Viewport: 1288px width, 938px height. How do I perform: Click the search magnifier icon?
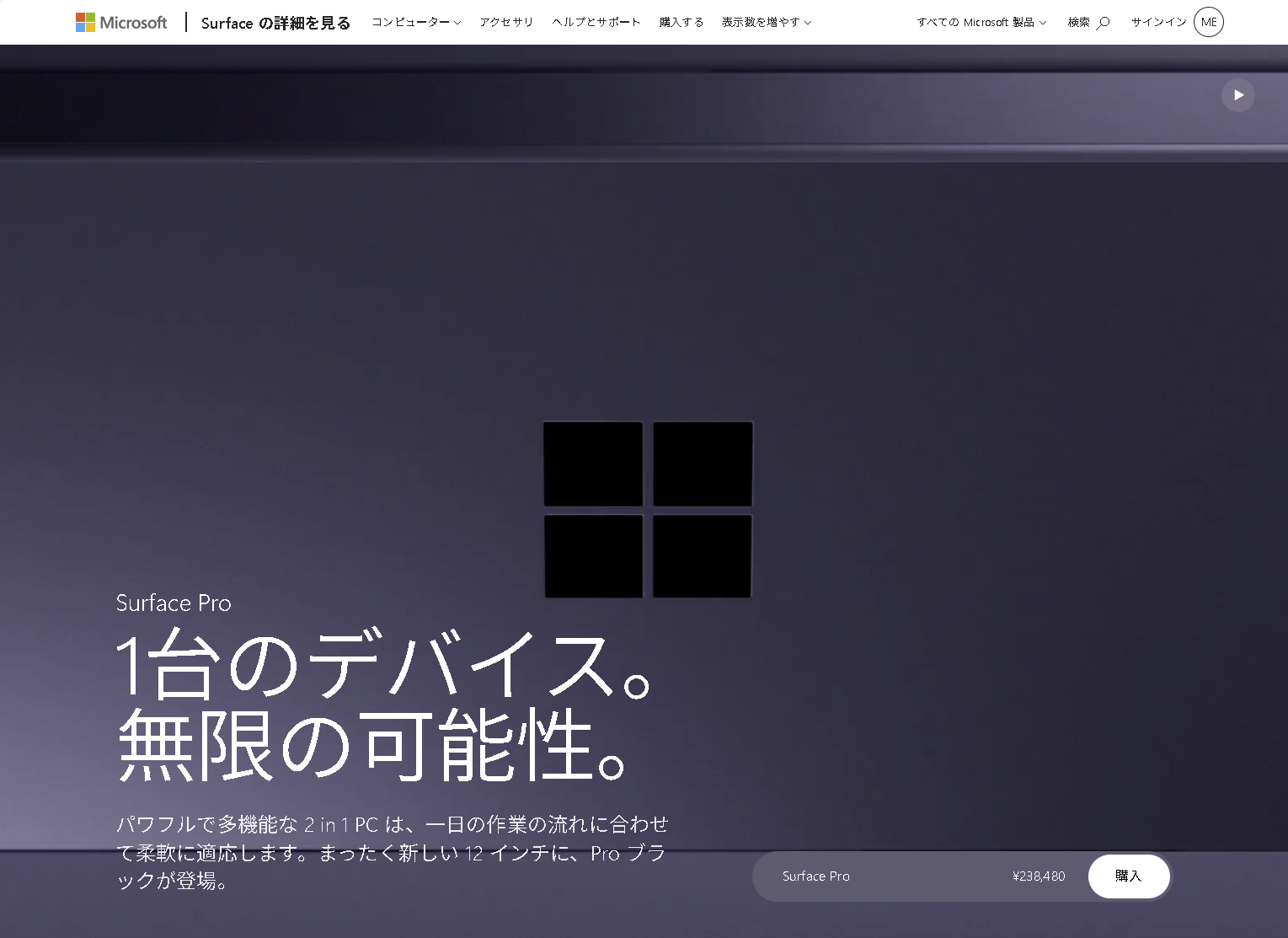click(1103, 23)
